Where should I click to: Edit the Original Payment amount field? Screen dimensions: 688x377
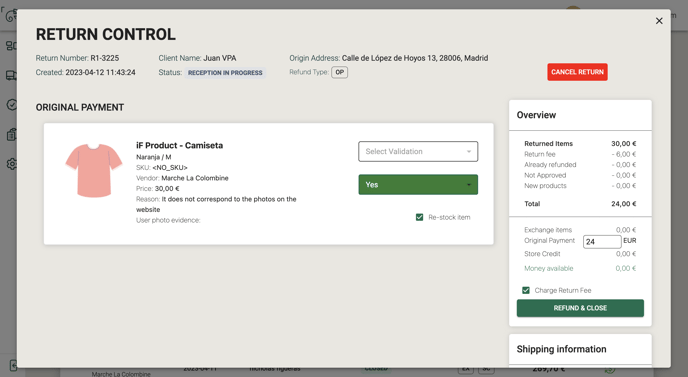tap(602, 242)
